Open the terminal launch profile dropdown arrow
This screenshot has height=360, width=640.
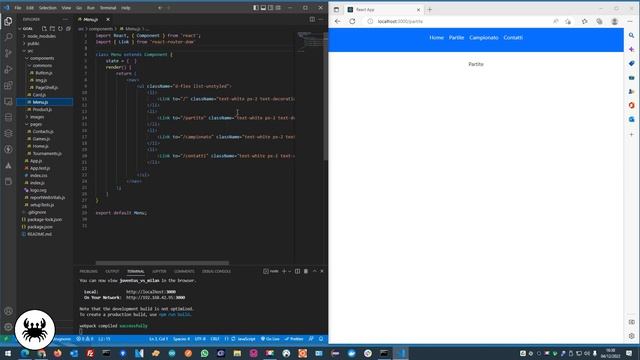point(290,271)
